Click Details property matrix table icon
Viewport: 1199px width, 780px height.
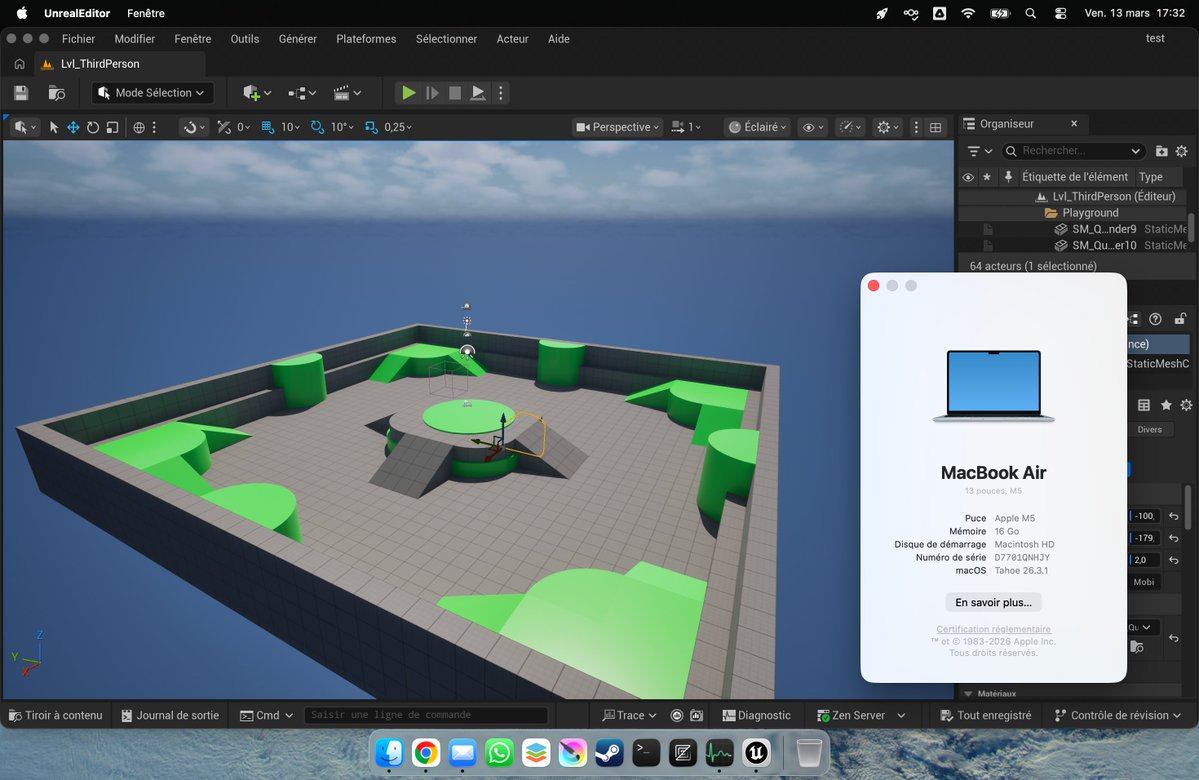[x=1144, y=405]
